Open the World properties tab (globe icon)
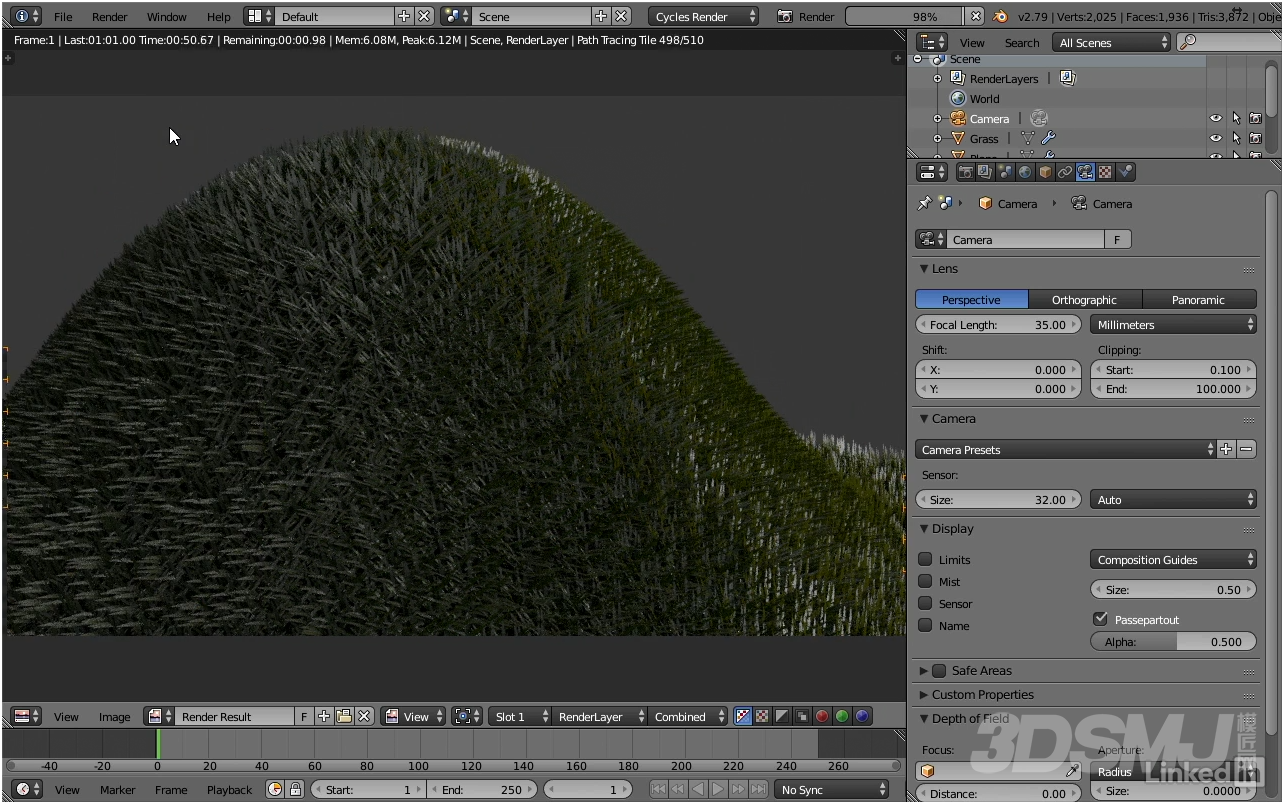The width and height of the screenshot is (1284, 804). (x=1025, y=172)
